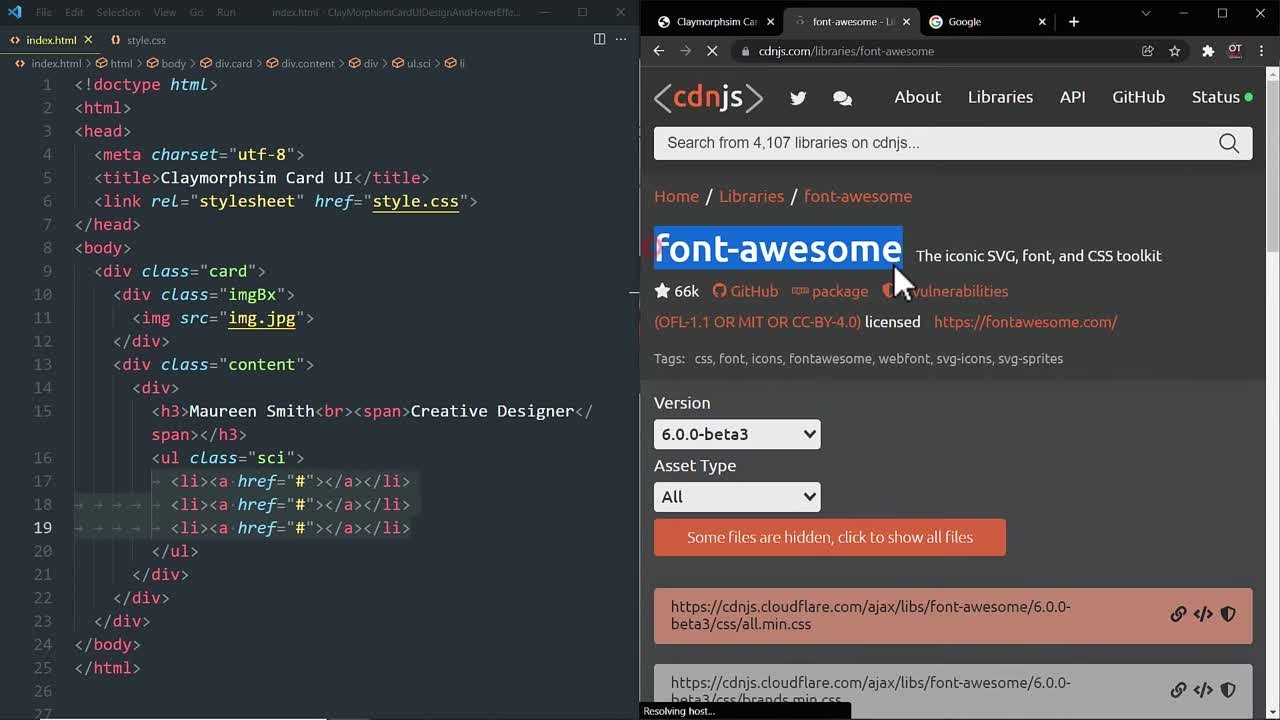
Task: Go to Libraries in breadcrumb
Action: tap(751, 196)
